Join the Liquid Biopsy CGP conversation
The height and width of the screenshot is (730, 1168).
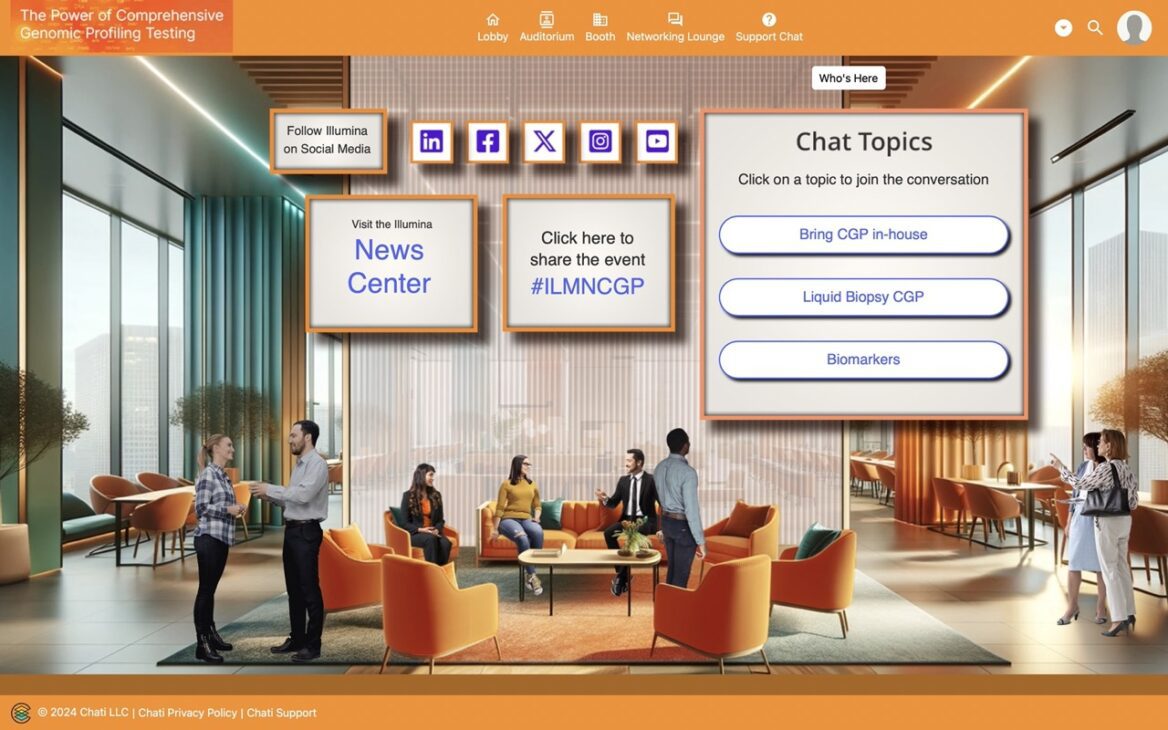862,297
